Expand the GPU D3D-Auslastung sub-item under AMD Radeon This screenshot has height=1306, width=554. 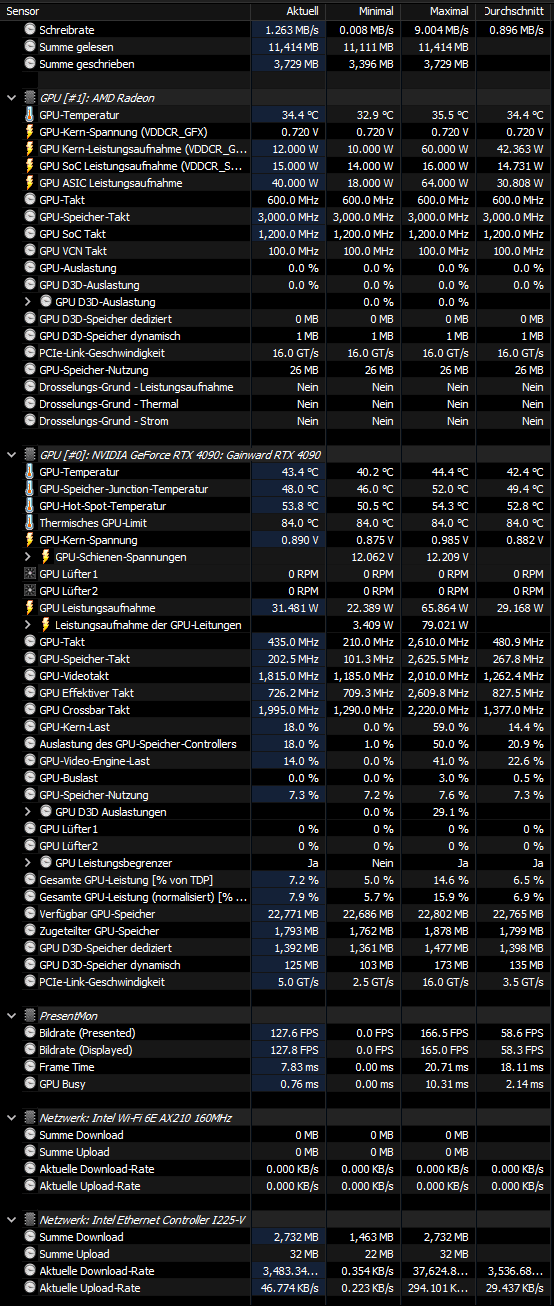tap(28, 302)
